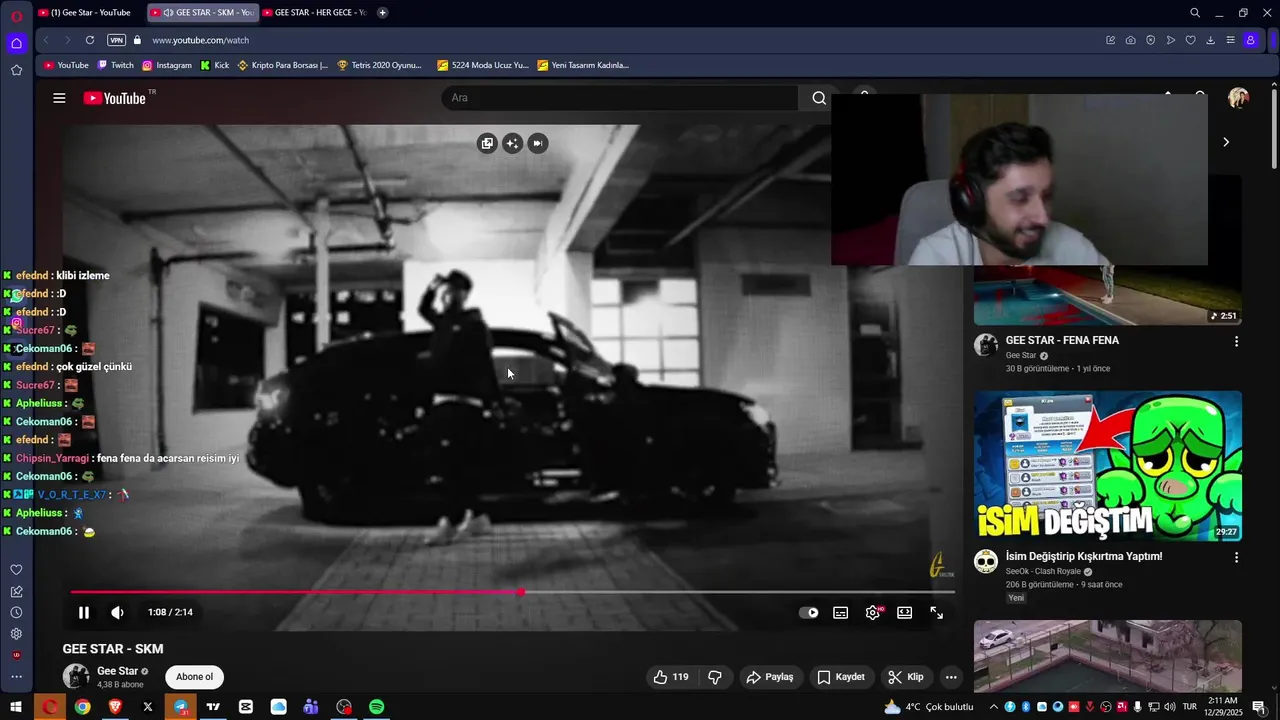Screen dimensions: 1280x720
Task: Open the Opera sidebar heart icon
Action: pyautogui.click(x=16, y=570)
